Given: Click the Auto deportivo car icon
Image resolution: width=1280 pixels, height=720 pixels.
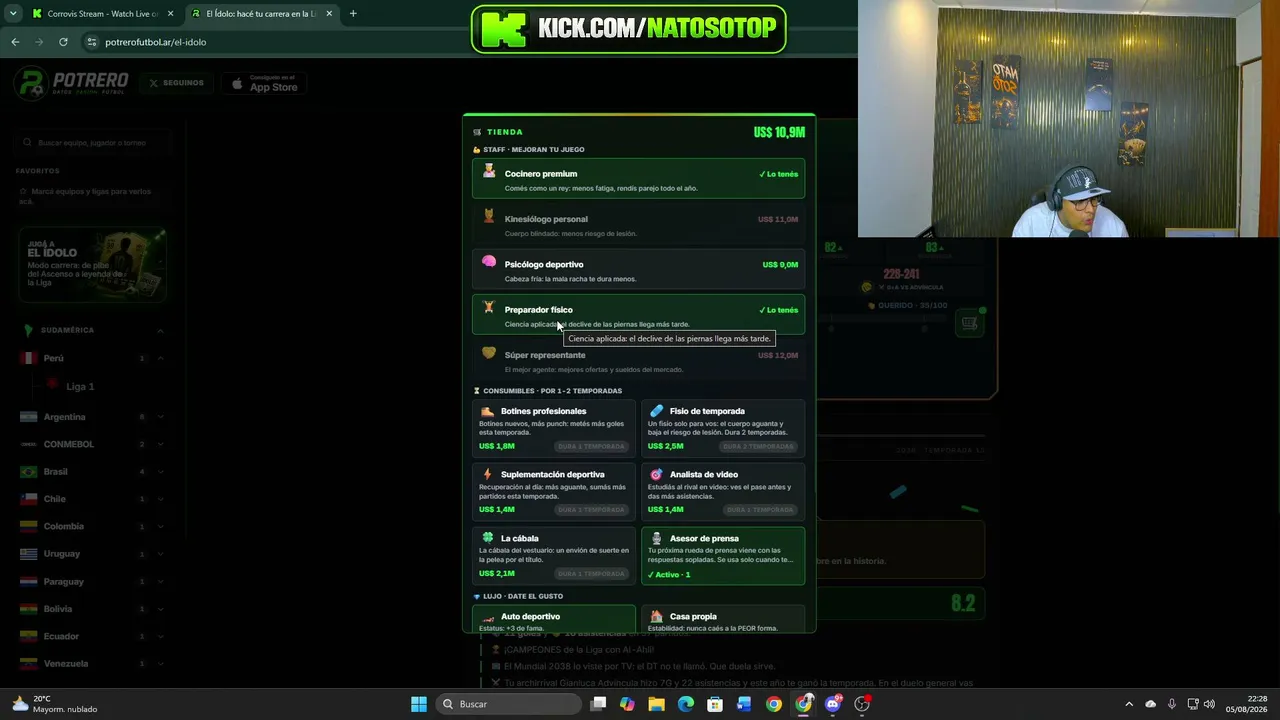Looking at the screenshot, I should 488,617.
